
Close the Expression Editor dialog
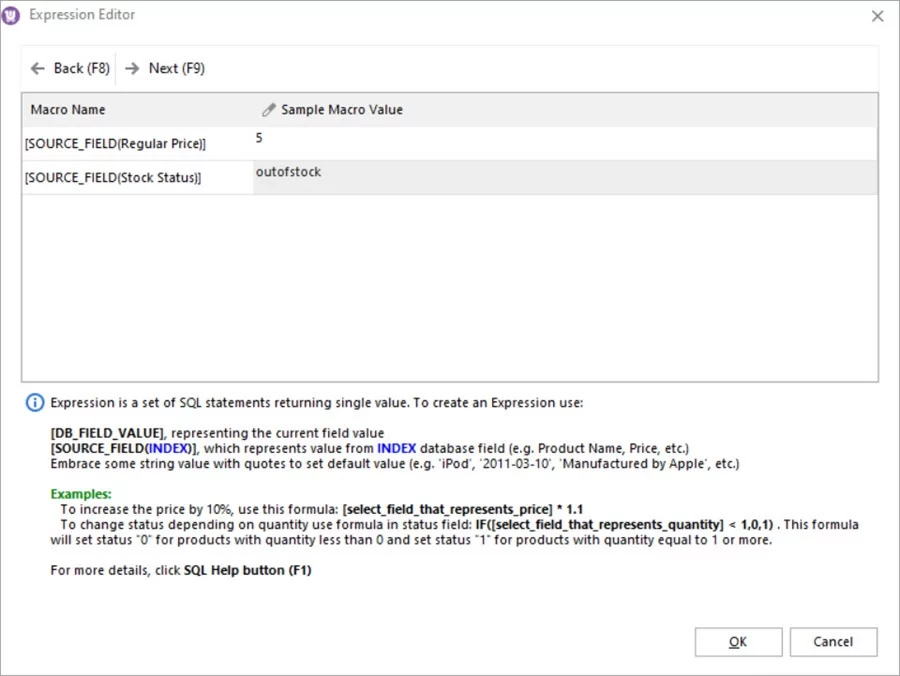pyautogui.click(x=877, y=15)
